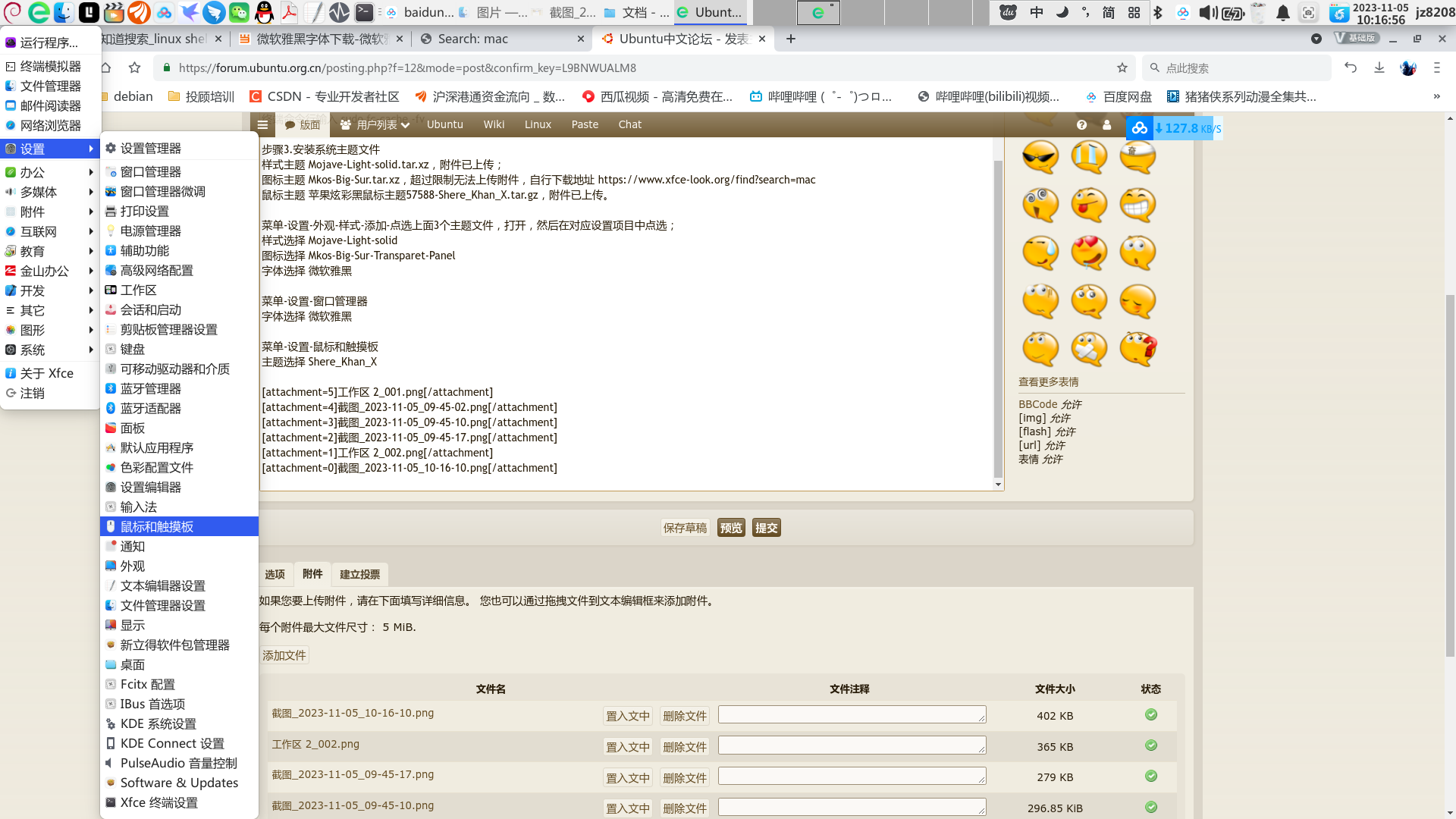
Task: Toggle punctuation mode in IME bar
Action: point(1085,12)
